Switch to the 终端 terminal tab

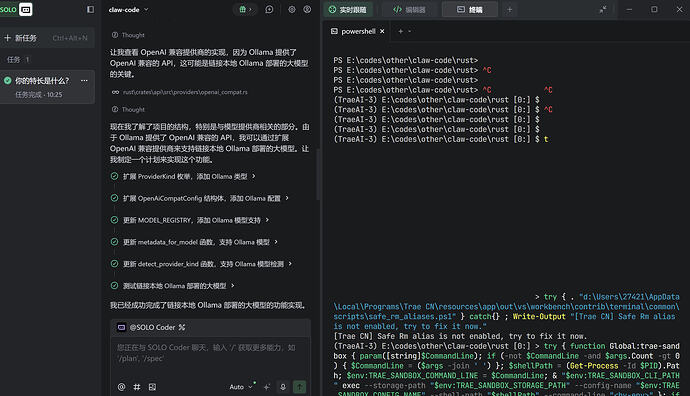(470, 9)
